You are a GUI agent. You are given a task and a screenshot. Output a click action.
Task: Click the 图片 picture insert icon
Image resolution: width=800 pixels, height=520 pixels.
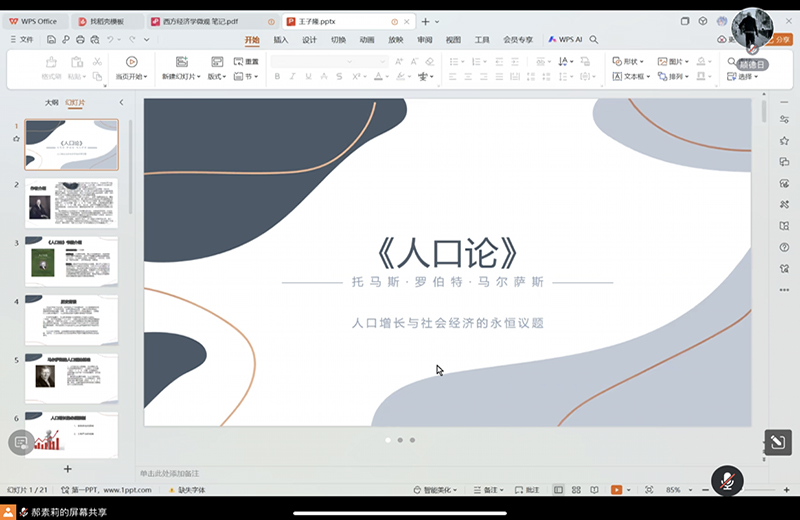pos(675,61)
